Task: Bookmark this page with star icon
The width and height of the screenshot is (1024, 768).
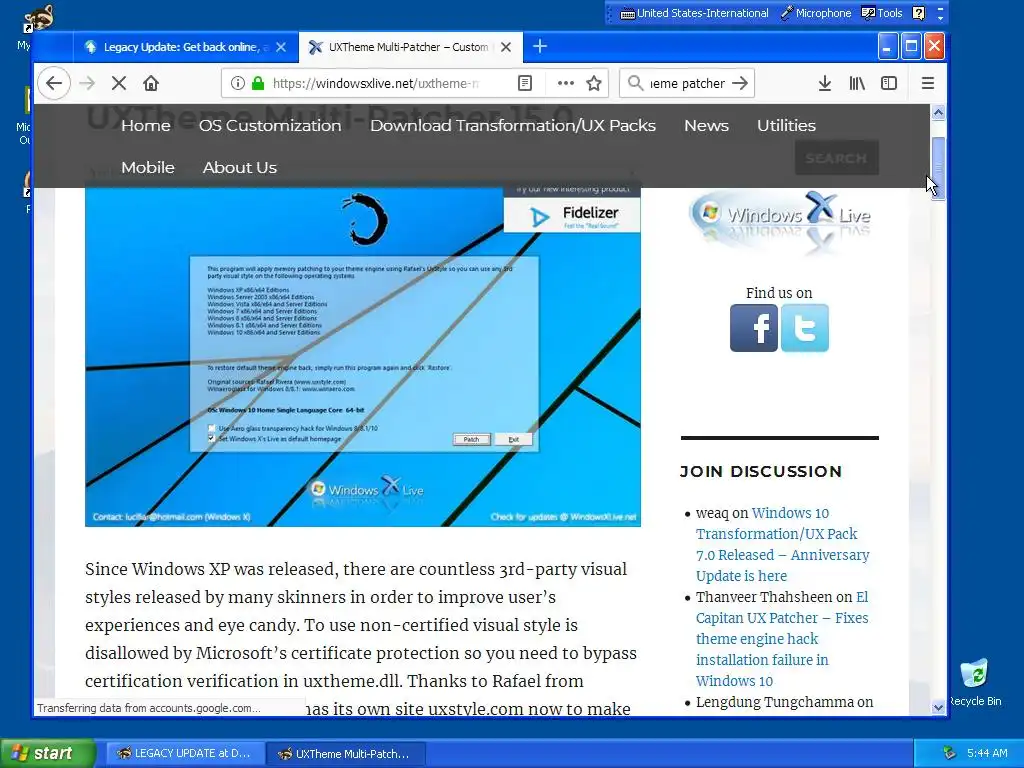Action: (x=594, y=83)
